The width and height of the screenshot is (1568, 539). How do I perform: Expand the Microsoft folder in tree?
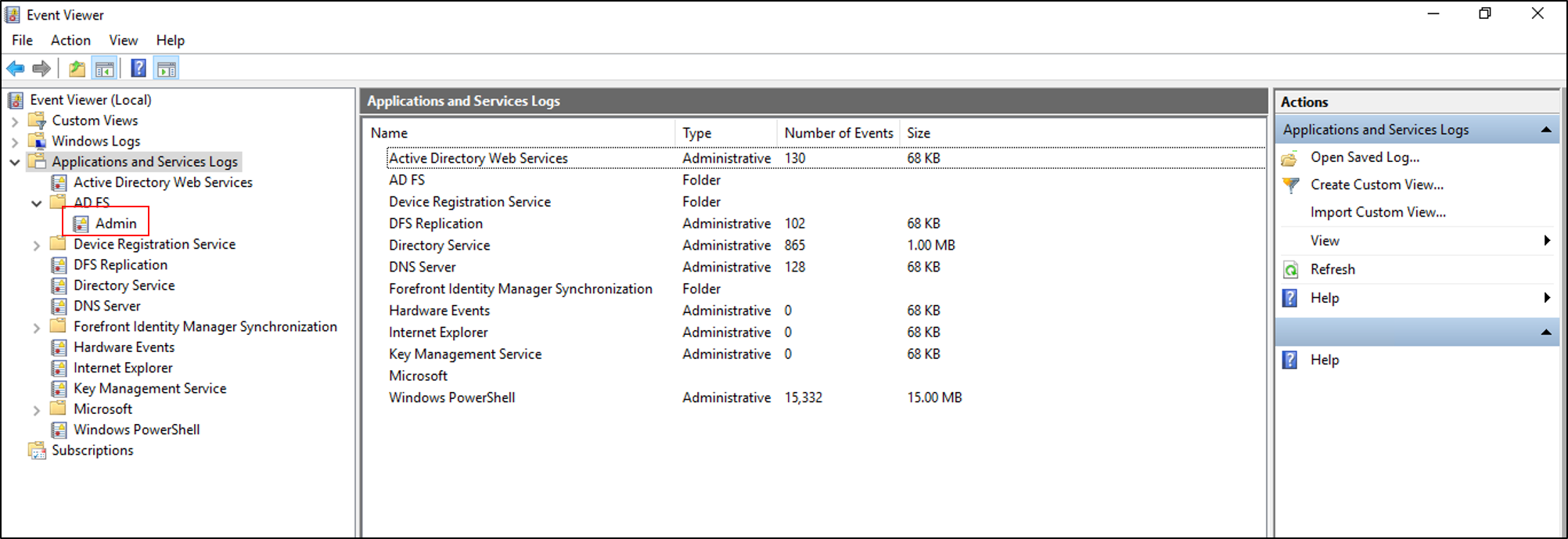click(36, 410)
